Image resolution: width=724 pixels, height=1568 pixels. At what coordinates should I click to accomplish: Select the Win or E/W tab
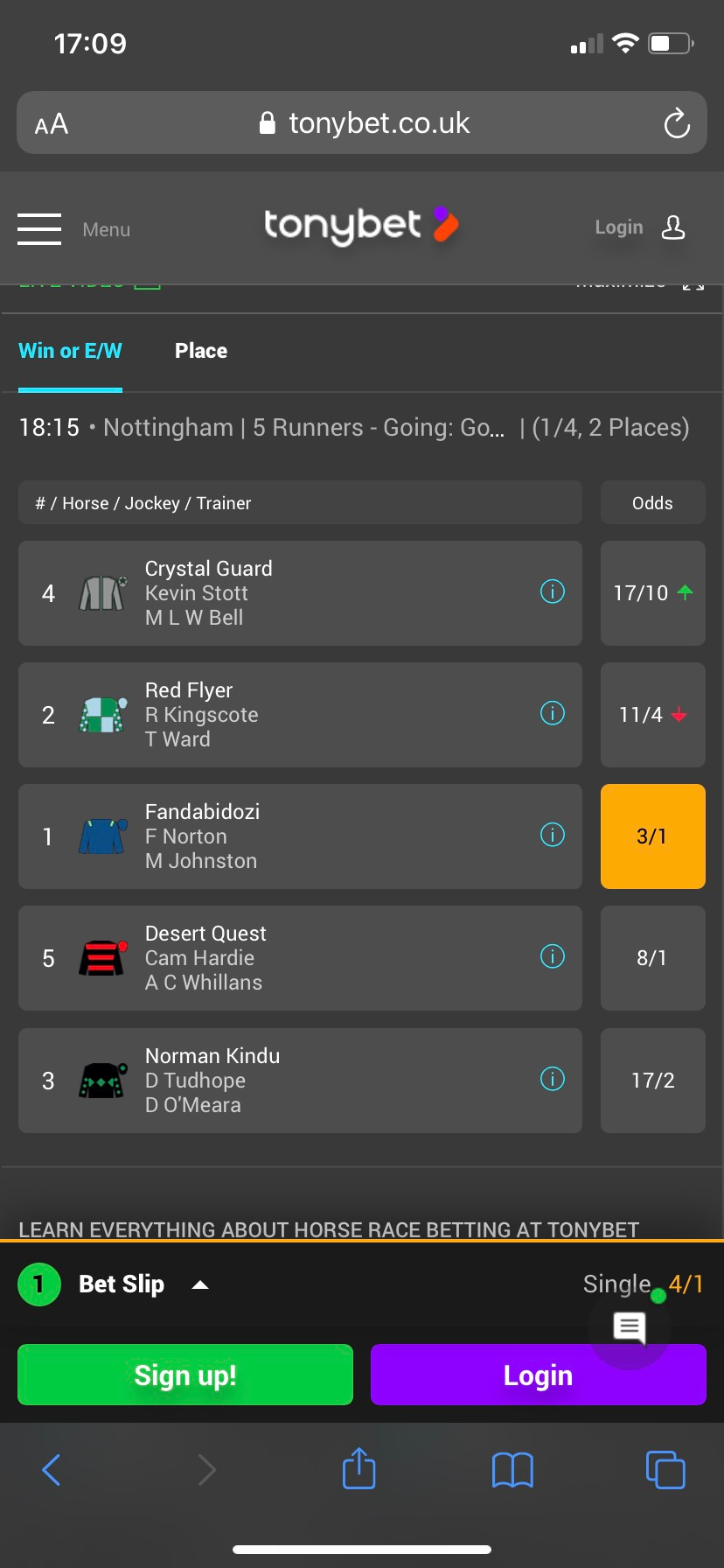(70, 350)
